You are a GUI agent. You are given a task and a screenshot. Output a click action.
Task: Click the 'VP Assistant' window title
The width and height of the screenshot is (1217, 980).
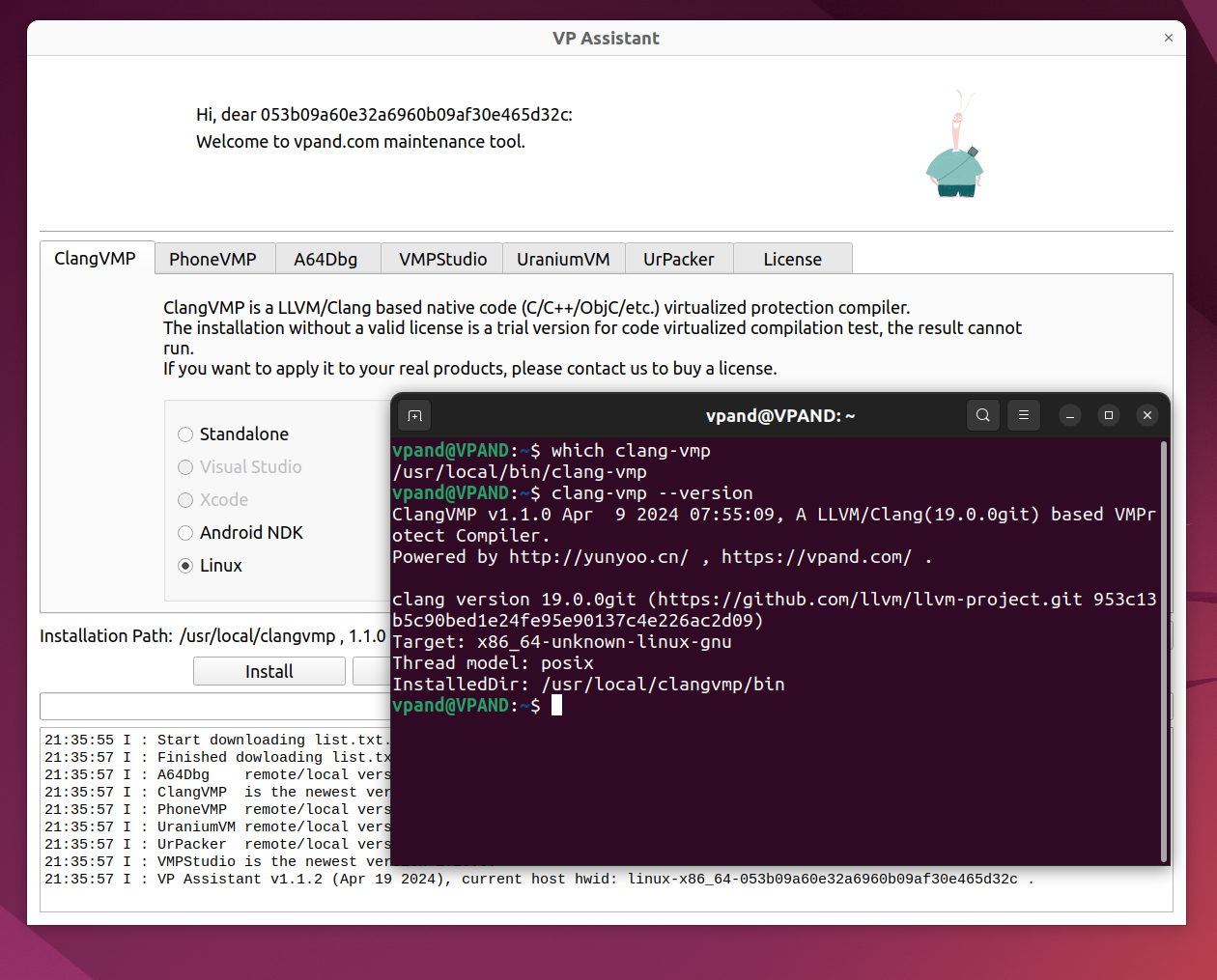pos(606,38)
